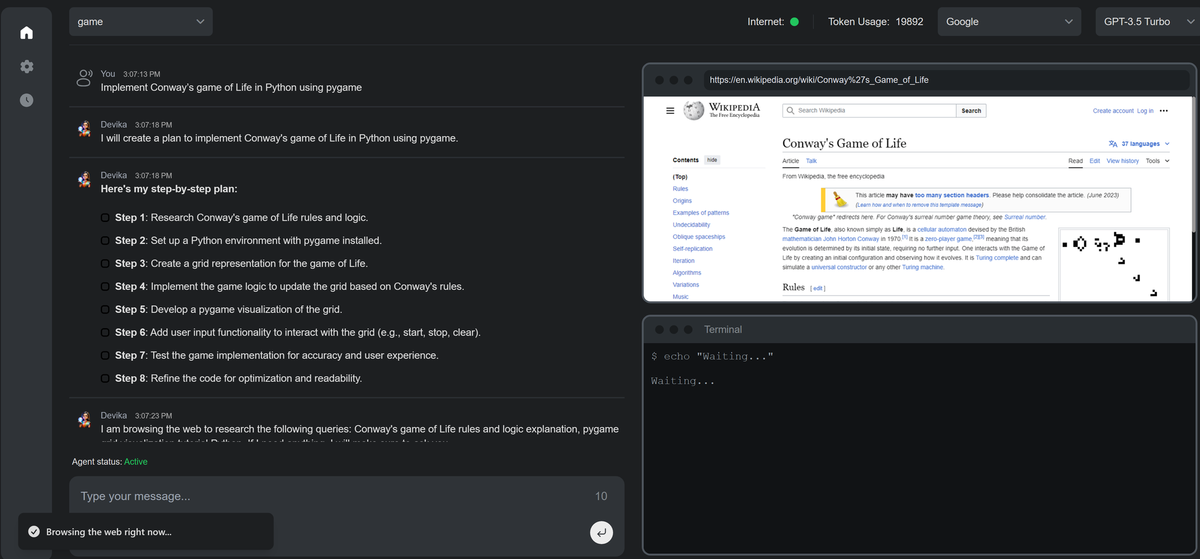Check the Step 5 pygame visualization checkbox
This screenshot has width=1200, height=559.
point(105,310)
